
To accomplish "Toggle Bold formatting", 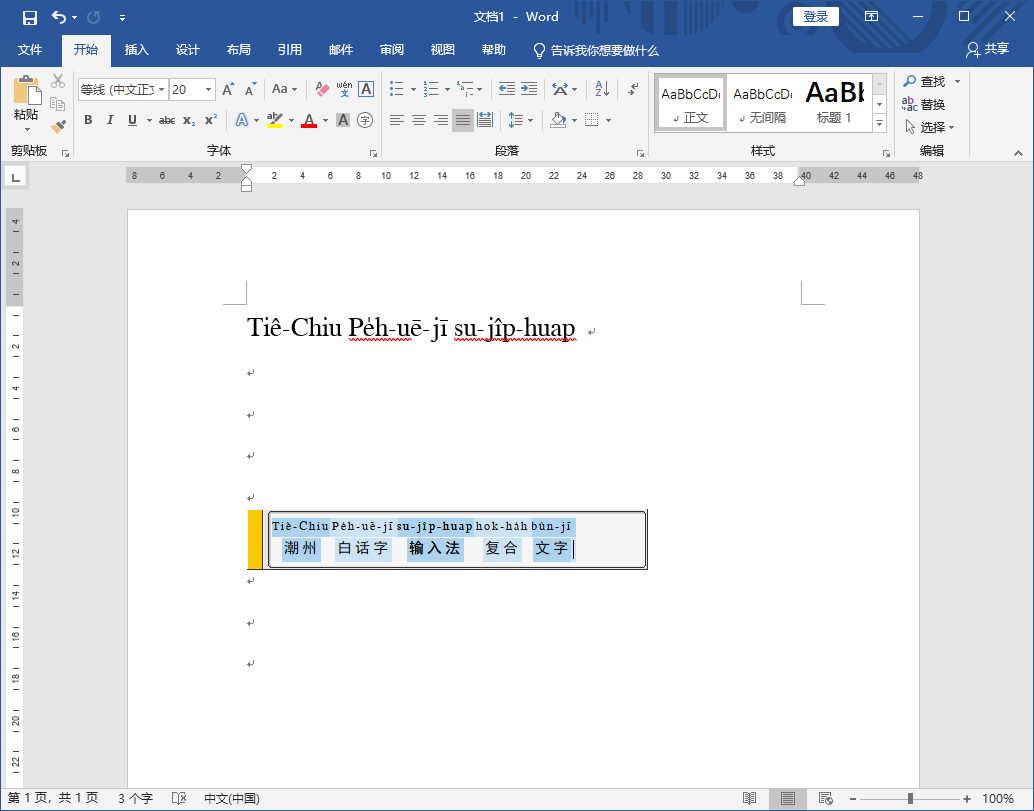I will tap(88, 120).
